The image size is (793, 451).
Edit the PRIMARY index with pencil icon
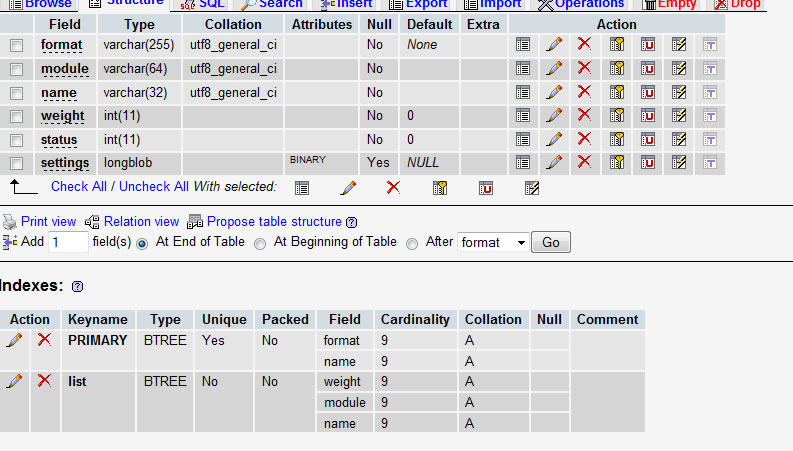tap(14, 340)
